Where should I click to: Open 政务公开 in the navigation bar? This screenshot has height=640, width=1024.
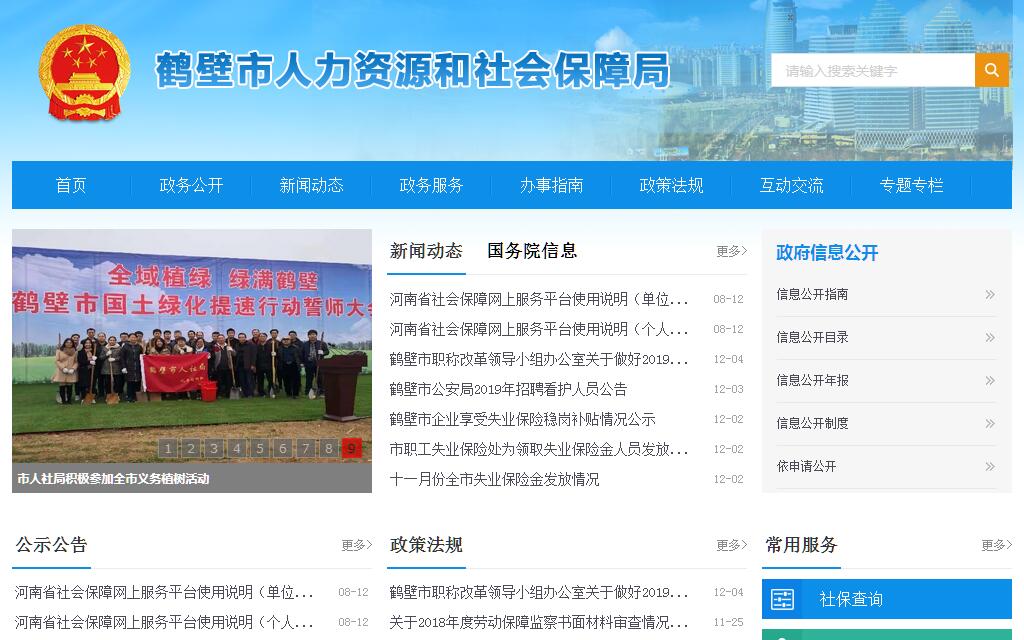click(191, 185)
